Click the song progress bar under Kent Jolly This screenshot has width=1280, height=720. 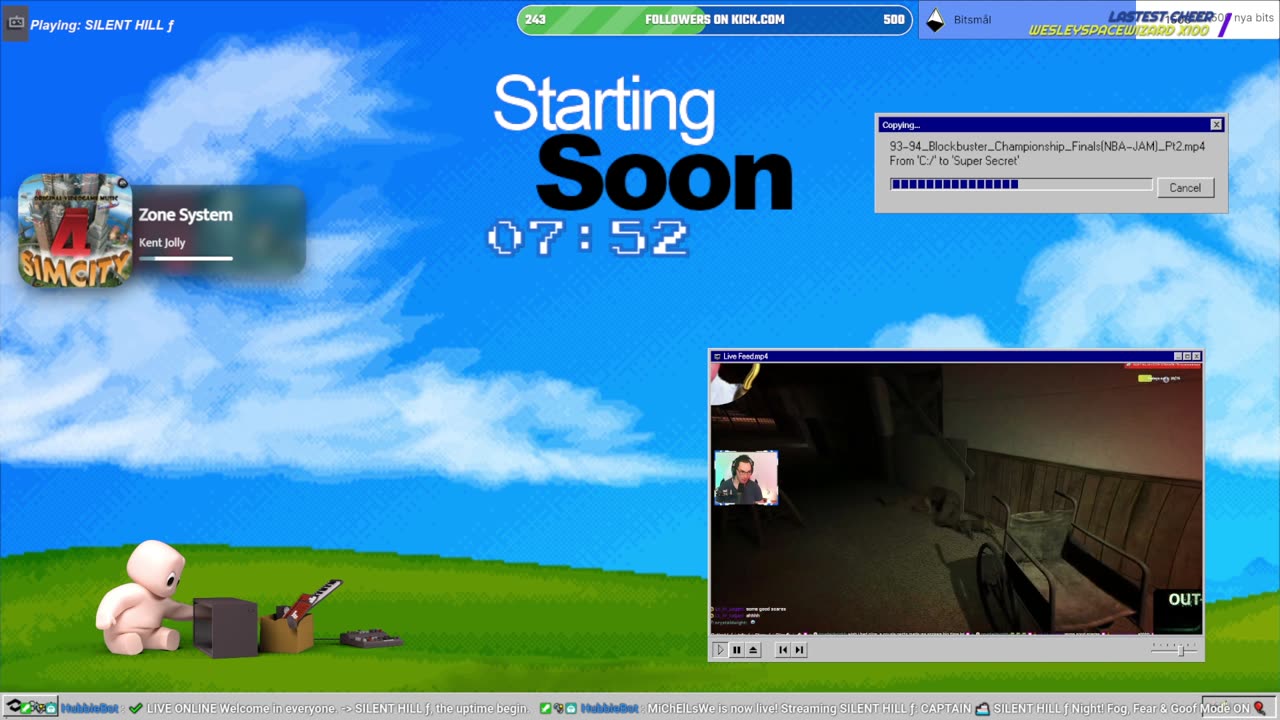(186, 258)
